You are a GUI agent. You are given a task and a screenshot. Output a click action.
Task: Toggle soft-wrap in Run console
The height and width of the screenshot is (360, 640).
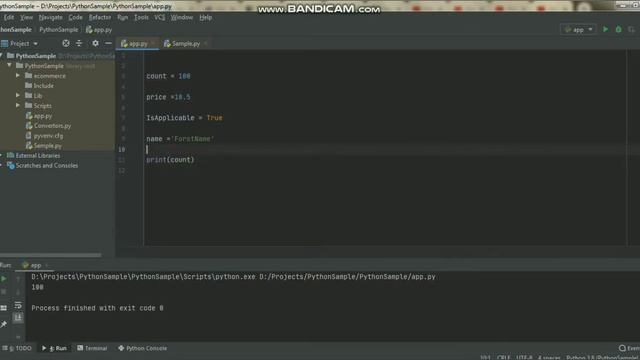click(x=18, y=305)
